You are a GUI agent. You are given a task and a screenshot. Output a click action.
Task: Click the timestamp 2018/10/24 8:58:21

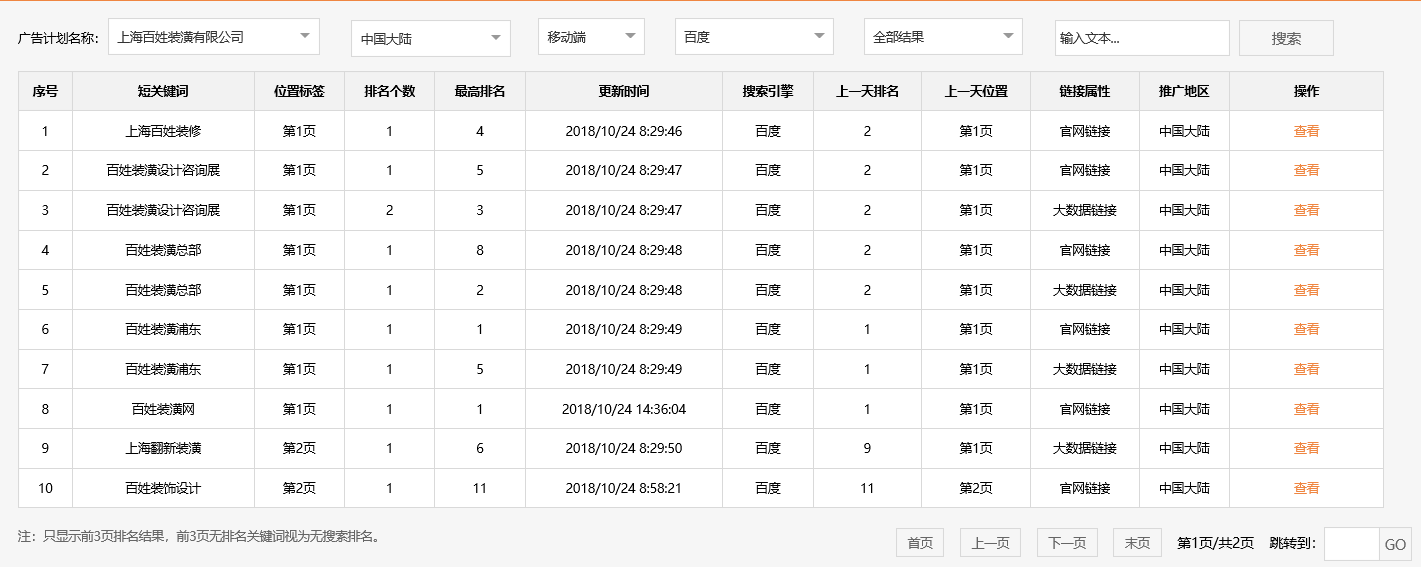click(624, 488)
